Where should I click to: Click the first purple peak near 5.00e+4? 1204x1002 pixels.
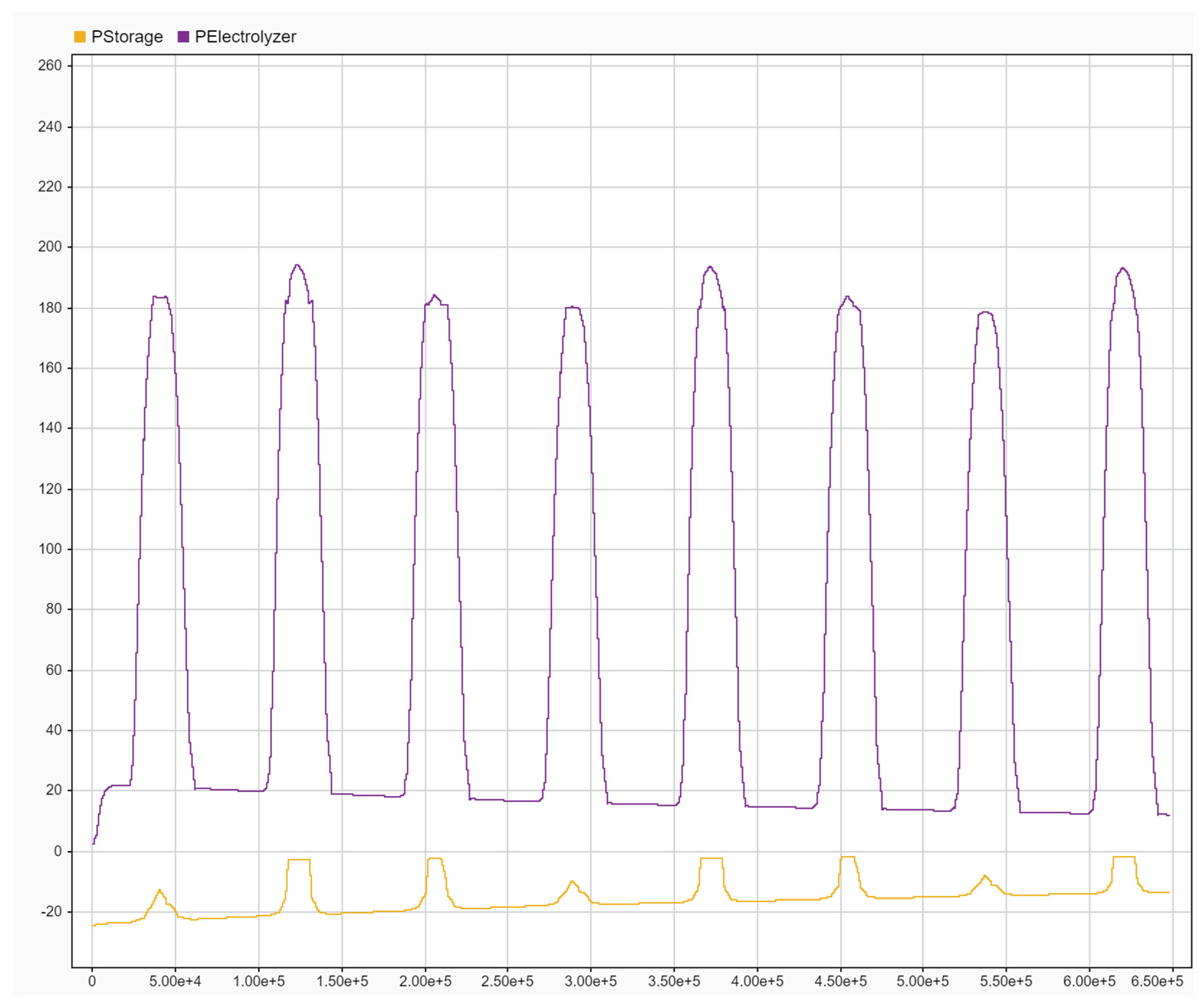point(160,296)
